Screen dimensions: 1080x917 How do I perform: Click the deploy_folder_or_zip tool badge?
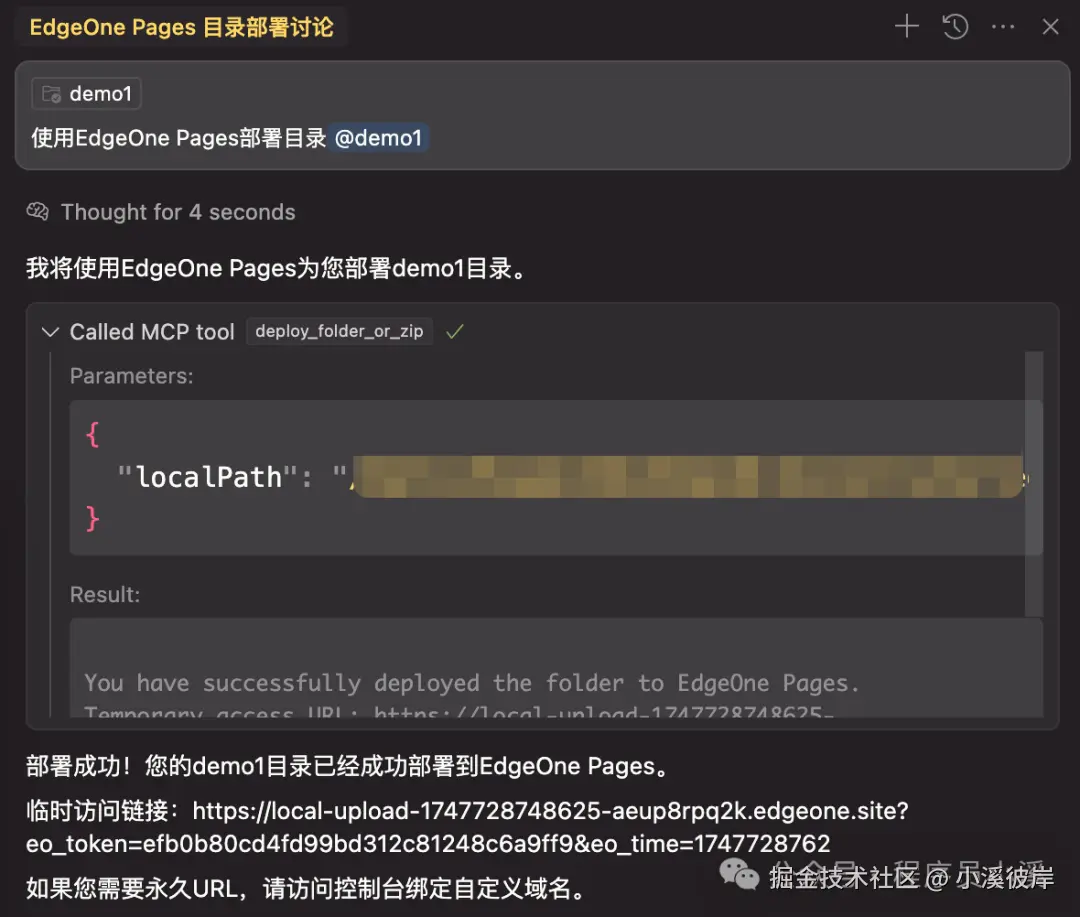click(339, 331)
